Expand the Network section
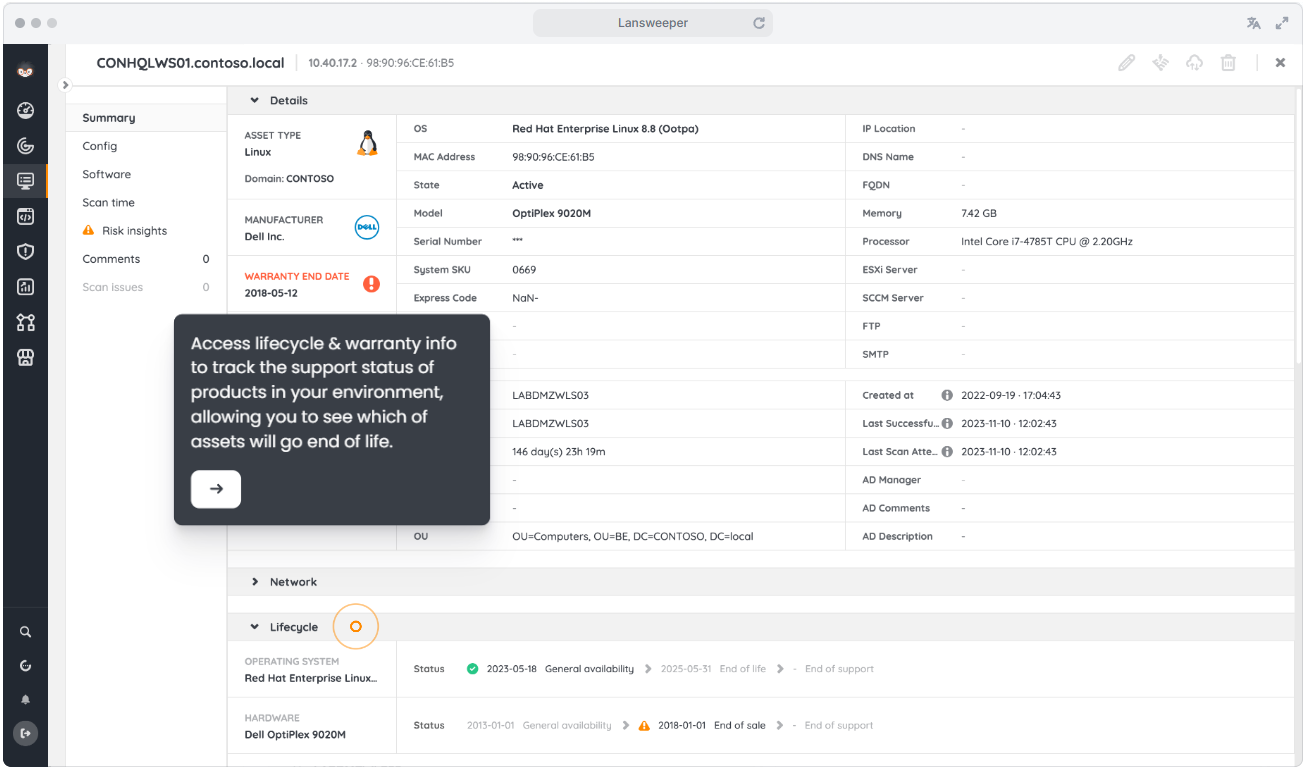This screenshot has height=773, width=1306. tap(254, 582)
